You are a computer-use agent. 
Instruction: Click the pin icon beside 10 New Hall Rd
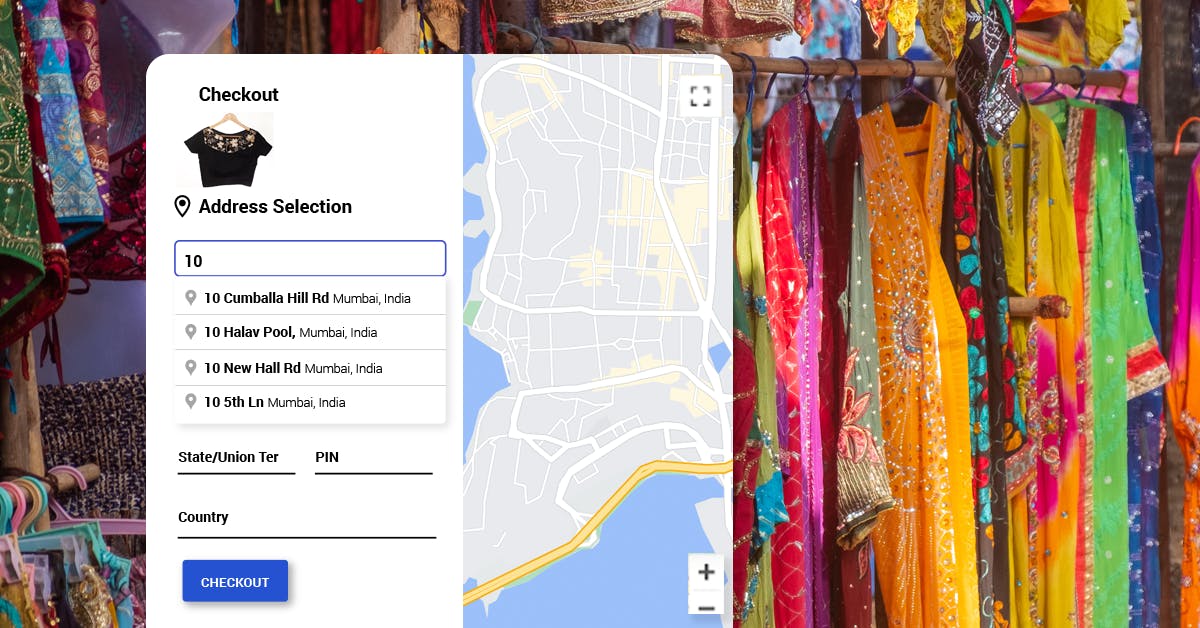191,367
